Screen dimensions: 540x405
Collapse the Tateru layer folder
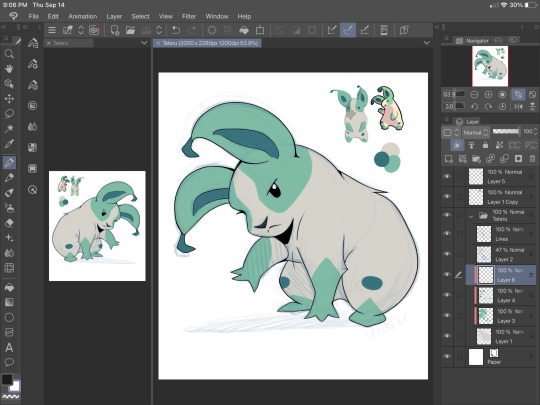coord(471,216)
